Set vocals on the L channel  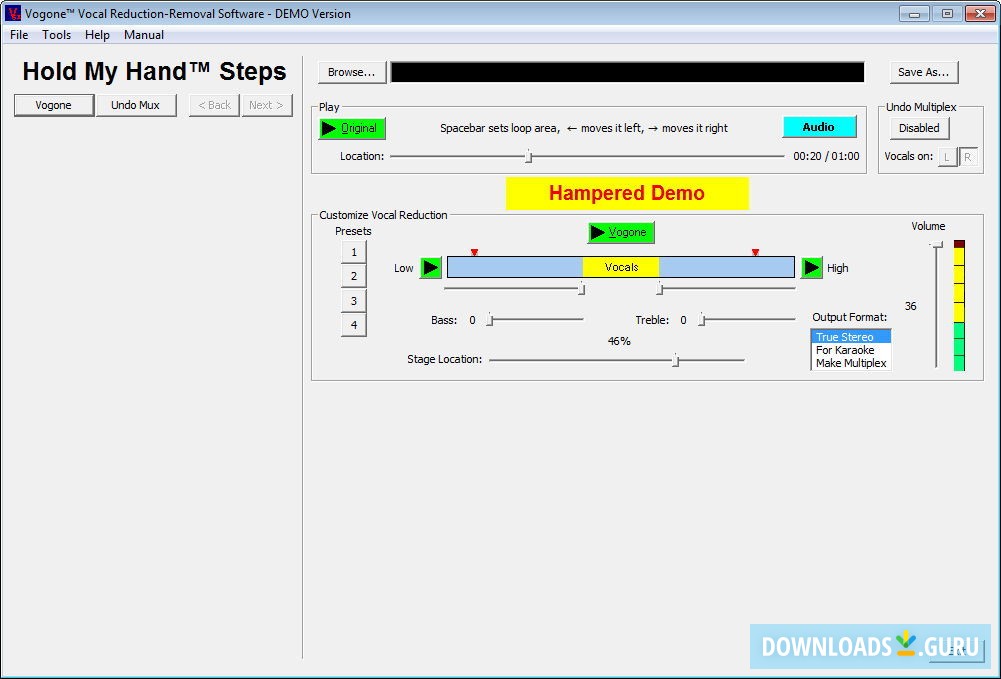(x=947, y=157)
